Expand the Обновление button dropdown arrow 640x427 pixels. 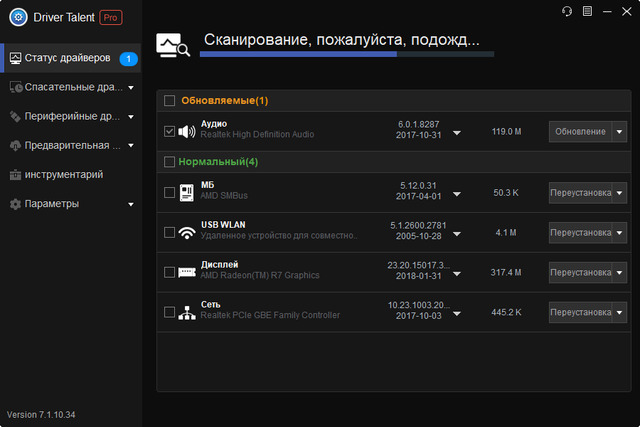coord(619,132)
